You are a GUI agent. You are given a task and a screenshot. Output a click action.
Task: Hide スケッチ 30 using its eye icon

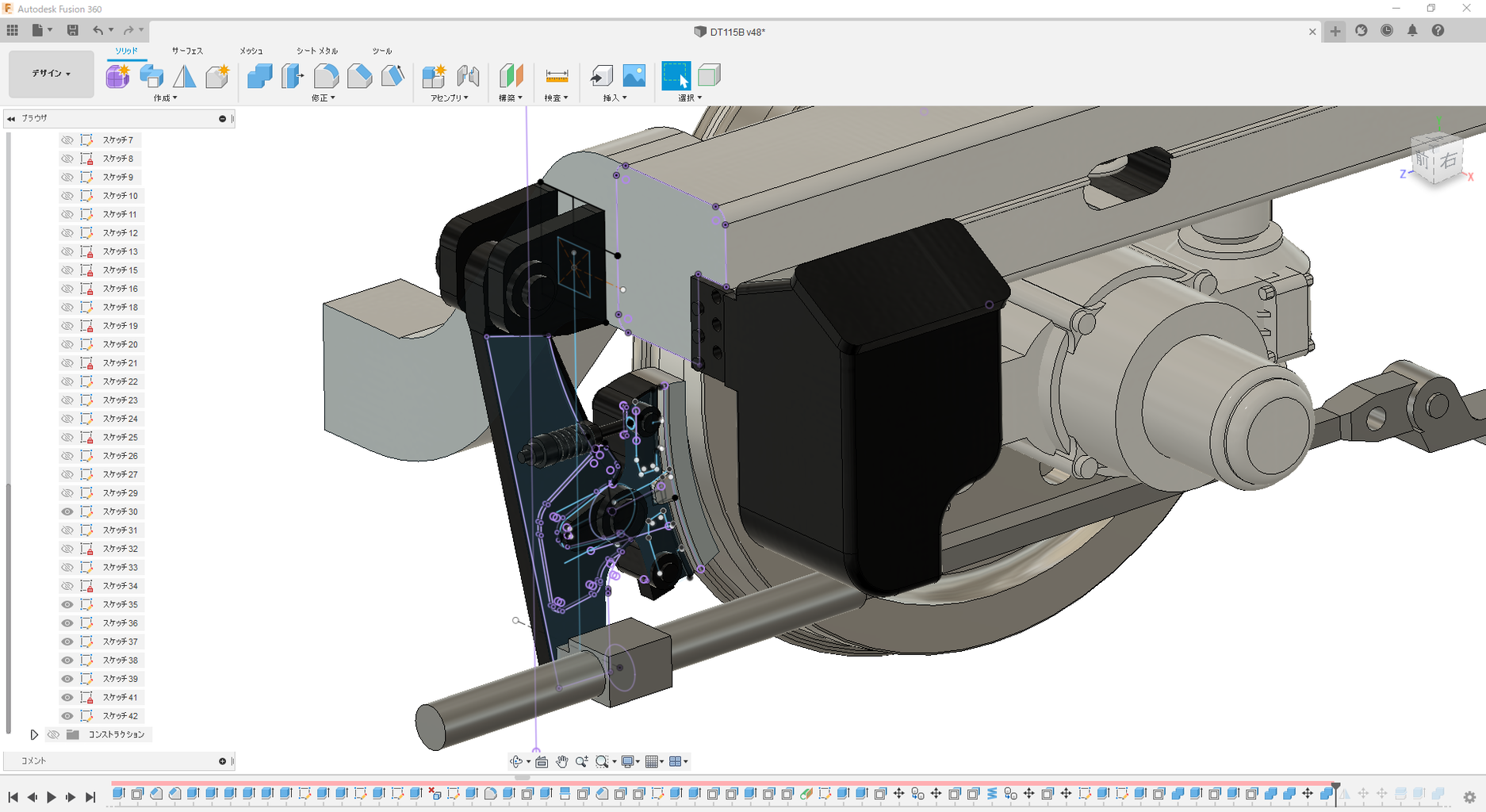(x=67, y=511)
